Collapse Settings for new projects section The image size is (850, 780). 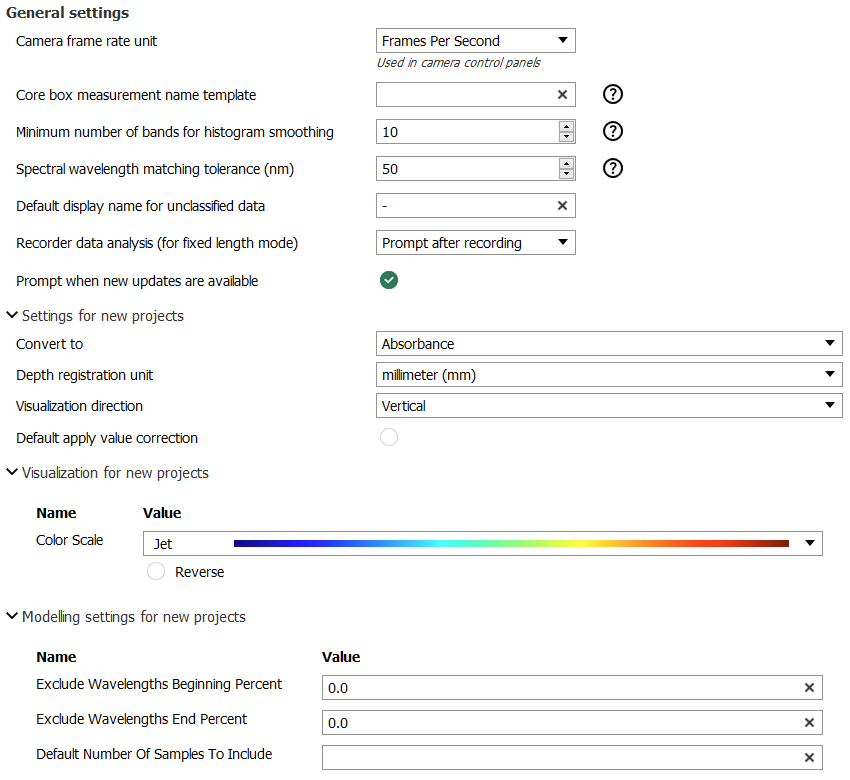point(12,315)
